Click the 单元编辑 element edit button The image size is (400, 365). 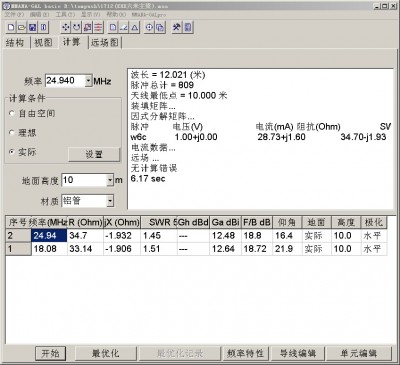click(x=359, y=353)
